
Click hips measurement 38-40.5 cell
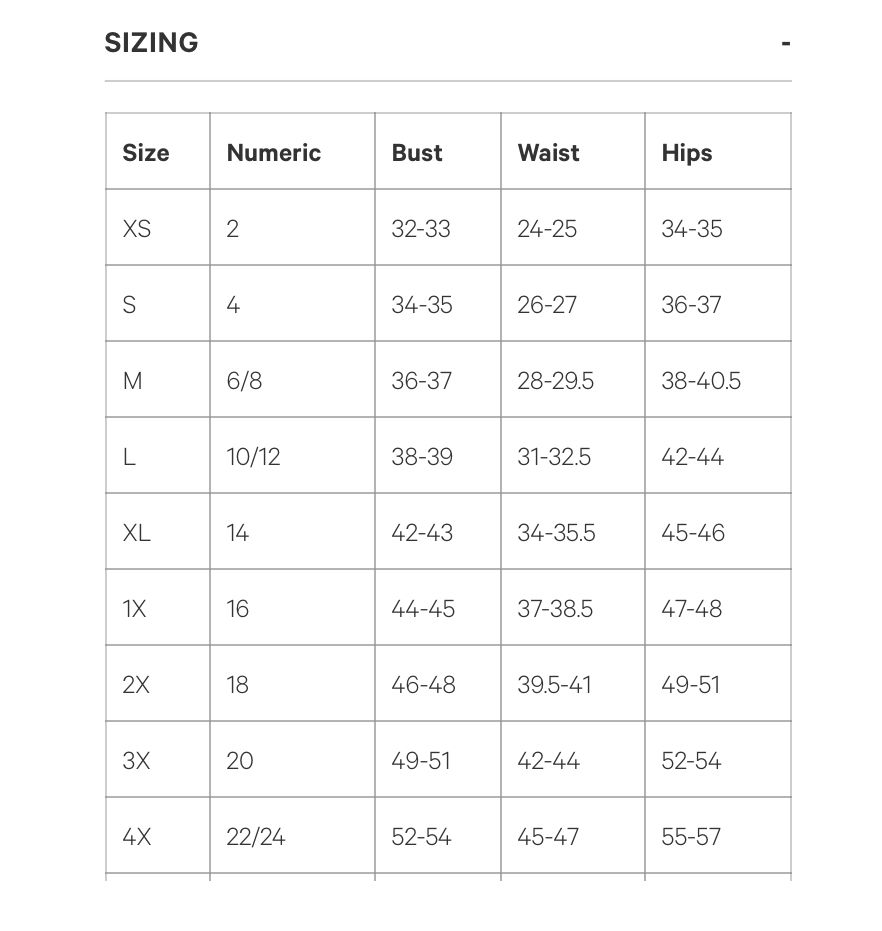(x=701, y=381)
